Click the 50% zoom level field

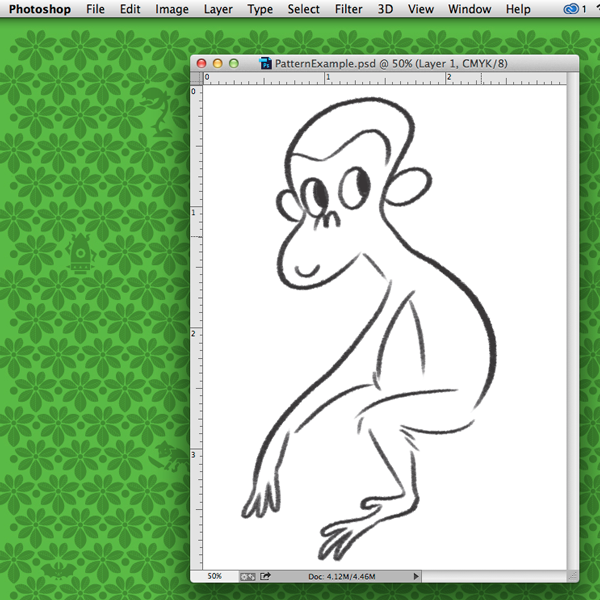(x=214, y=576)
